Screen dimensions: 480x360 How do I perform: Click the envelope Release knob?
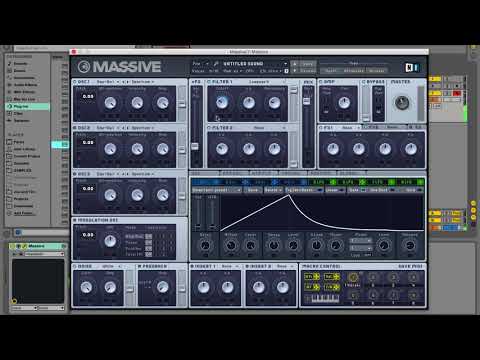(410, 246)
